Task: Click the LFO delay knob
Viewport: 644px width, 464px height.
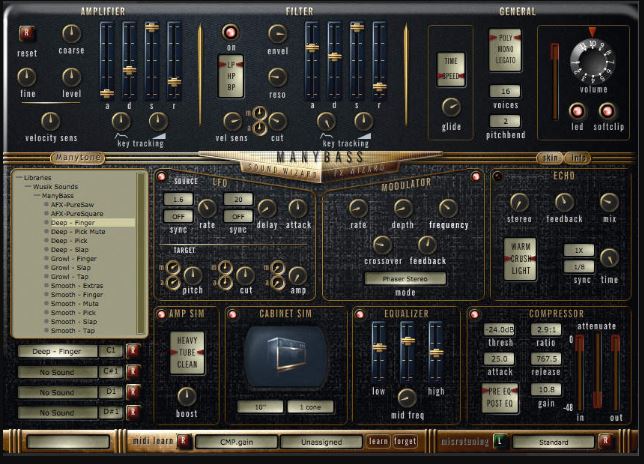Action: point(267,209)
